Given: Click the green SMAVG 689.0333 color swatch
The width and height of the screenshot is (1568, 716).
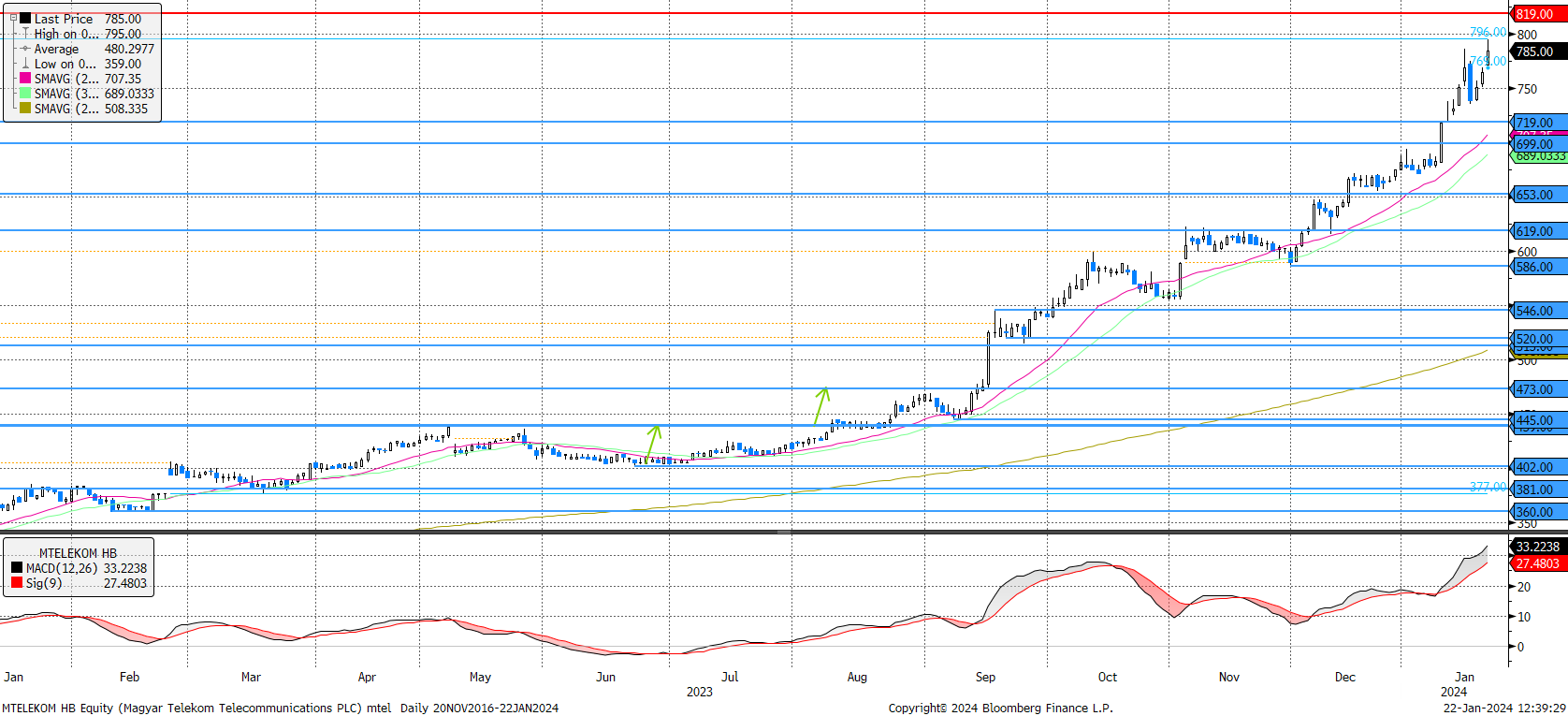Looking at the screenshot, I should tap(25, 94).
